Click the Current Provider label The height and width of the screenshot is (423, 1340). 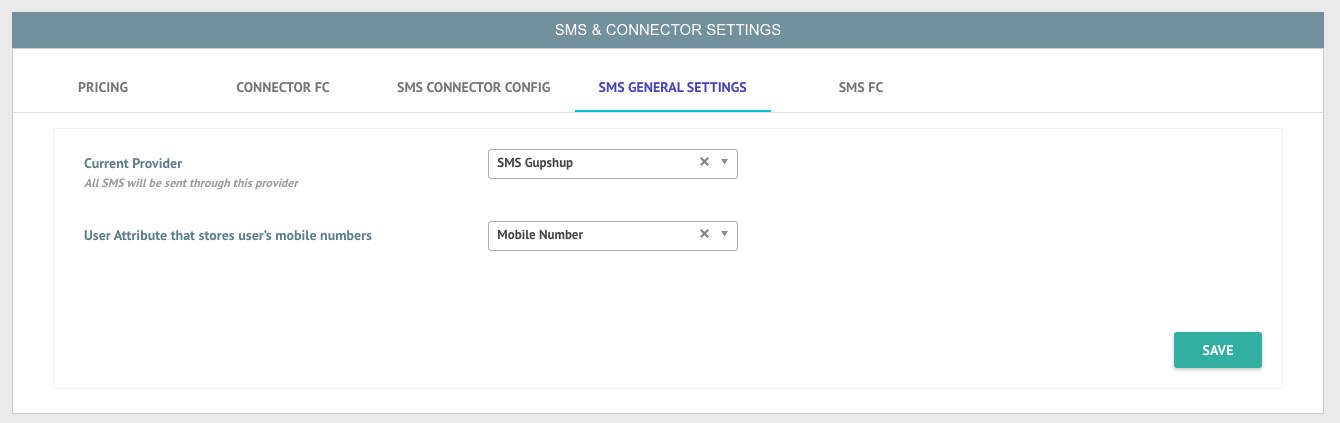pos(133,163)
